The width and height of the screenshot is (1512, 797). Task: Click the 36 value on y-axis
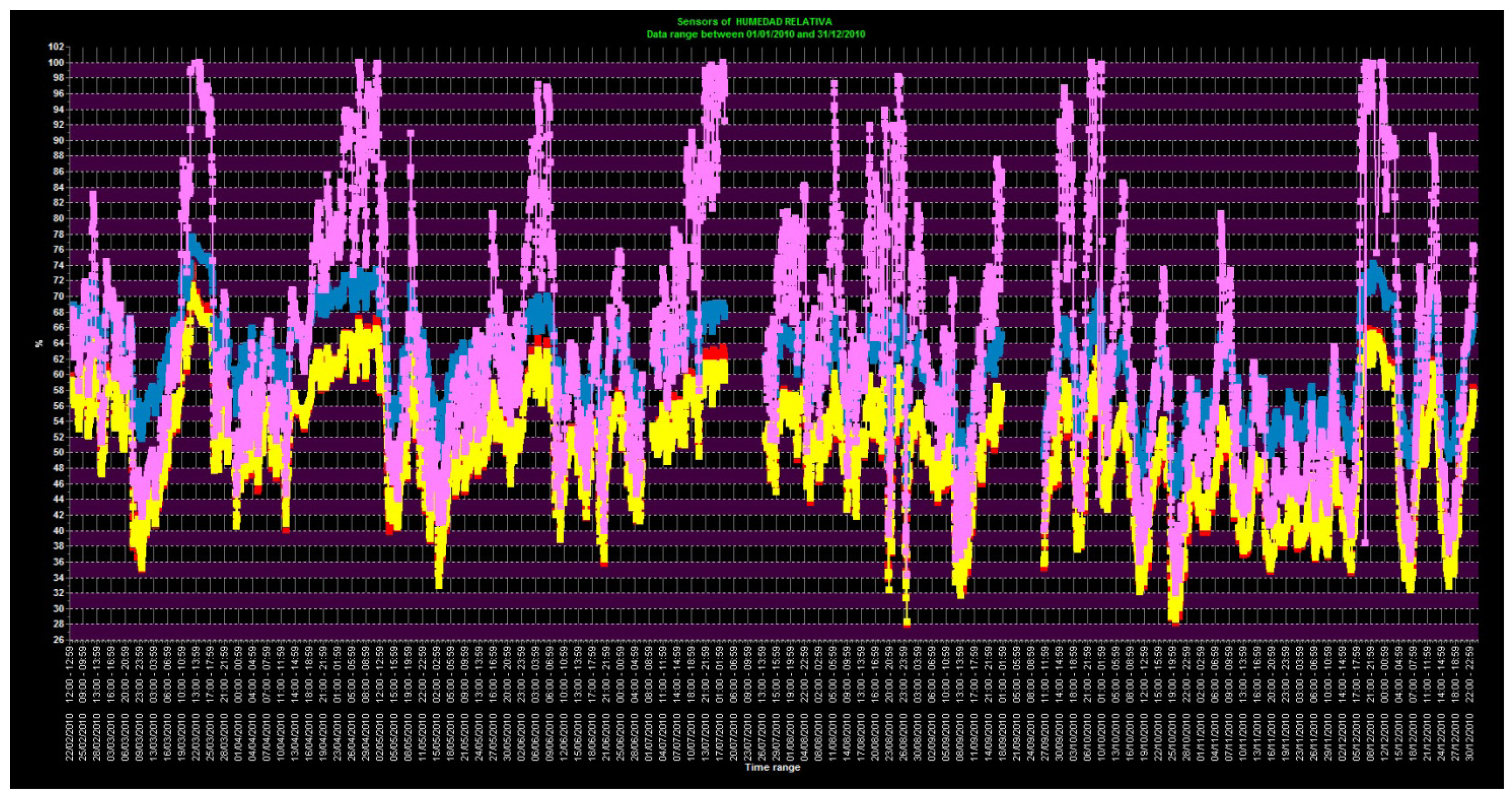(59, 562)
